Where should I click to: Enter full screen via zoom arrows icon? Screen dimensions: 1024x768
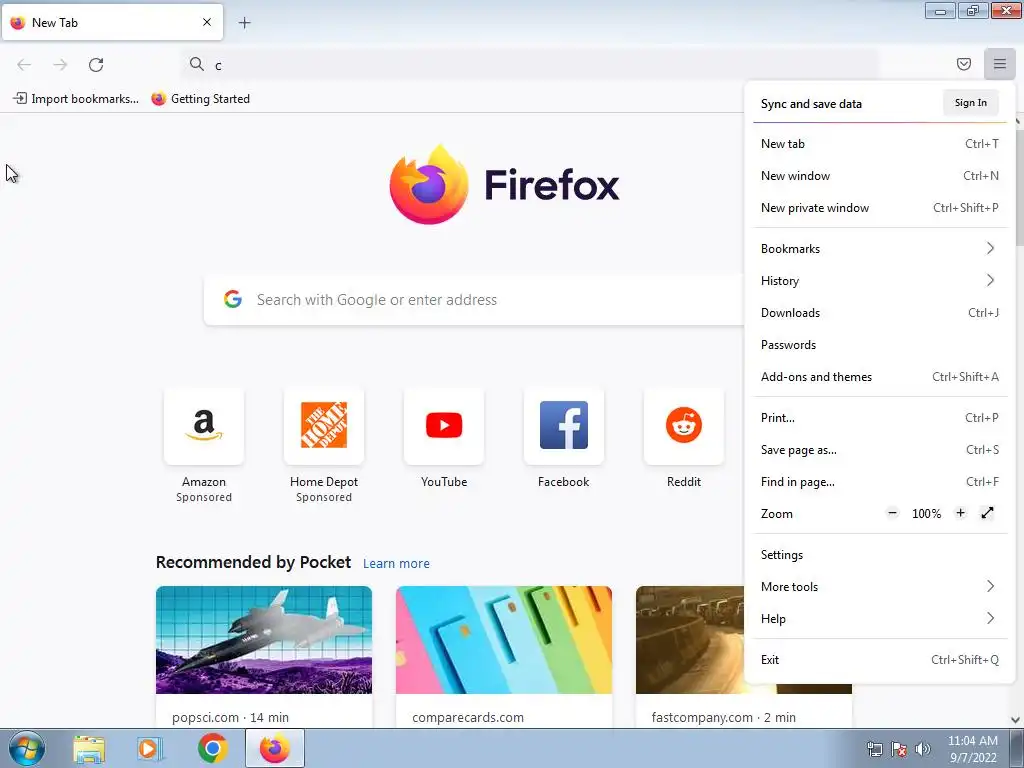(x=987, y=513)
